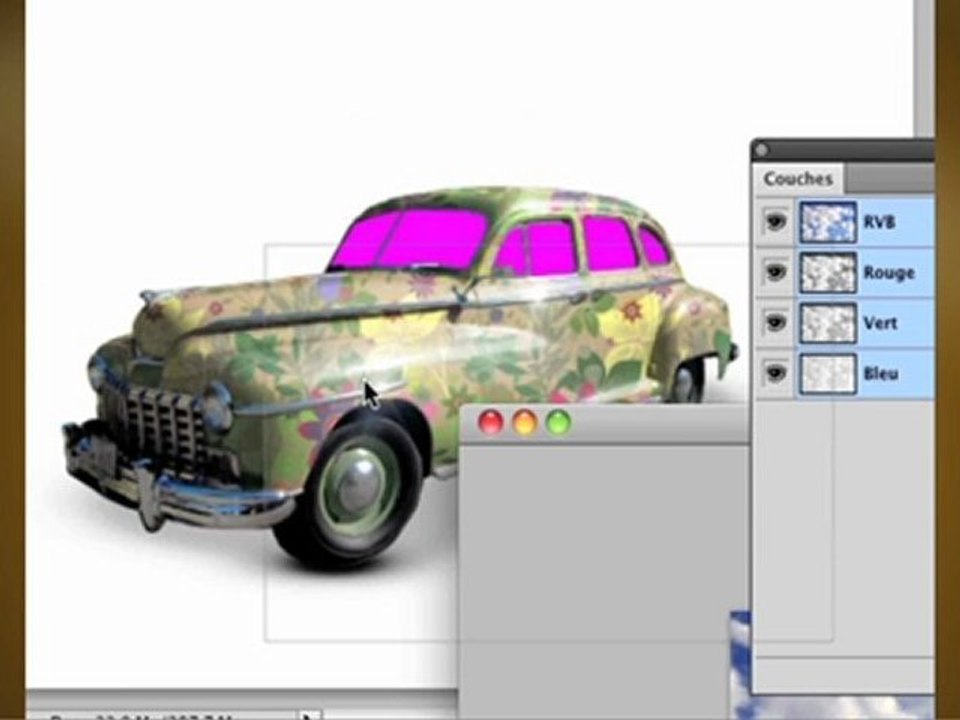Toggle visibility of the Vert channel
This screenshot has height=720, width=960.
[x=775, y=323]
